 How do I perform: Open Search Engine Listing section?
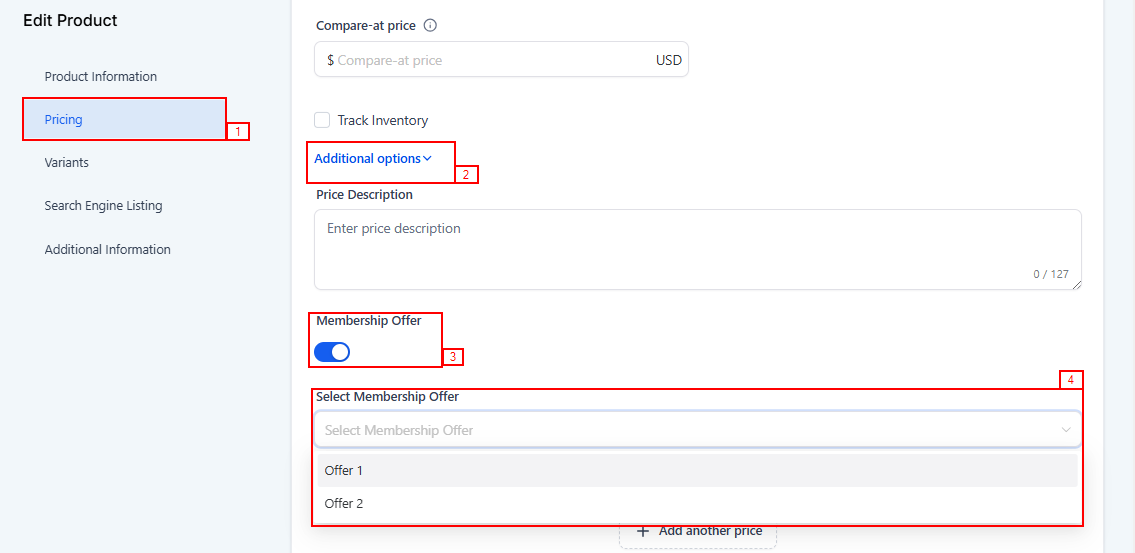tap(103, 205)
